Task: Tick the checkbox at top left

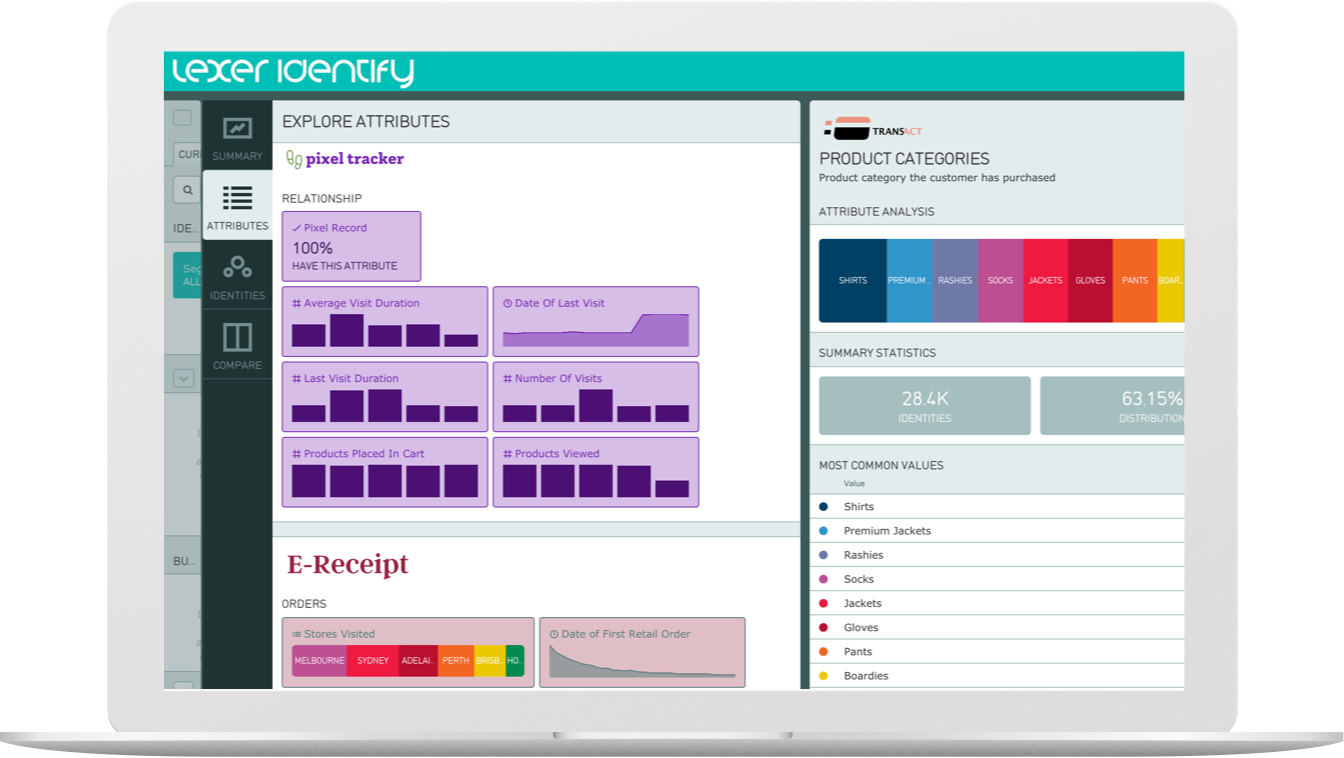Action: point(182,118)
